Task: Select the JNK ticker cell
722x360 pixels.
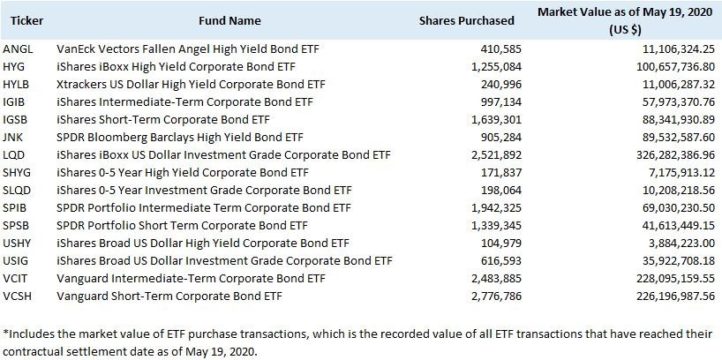Action: click(13, 137)
